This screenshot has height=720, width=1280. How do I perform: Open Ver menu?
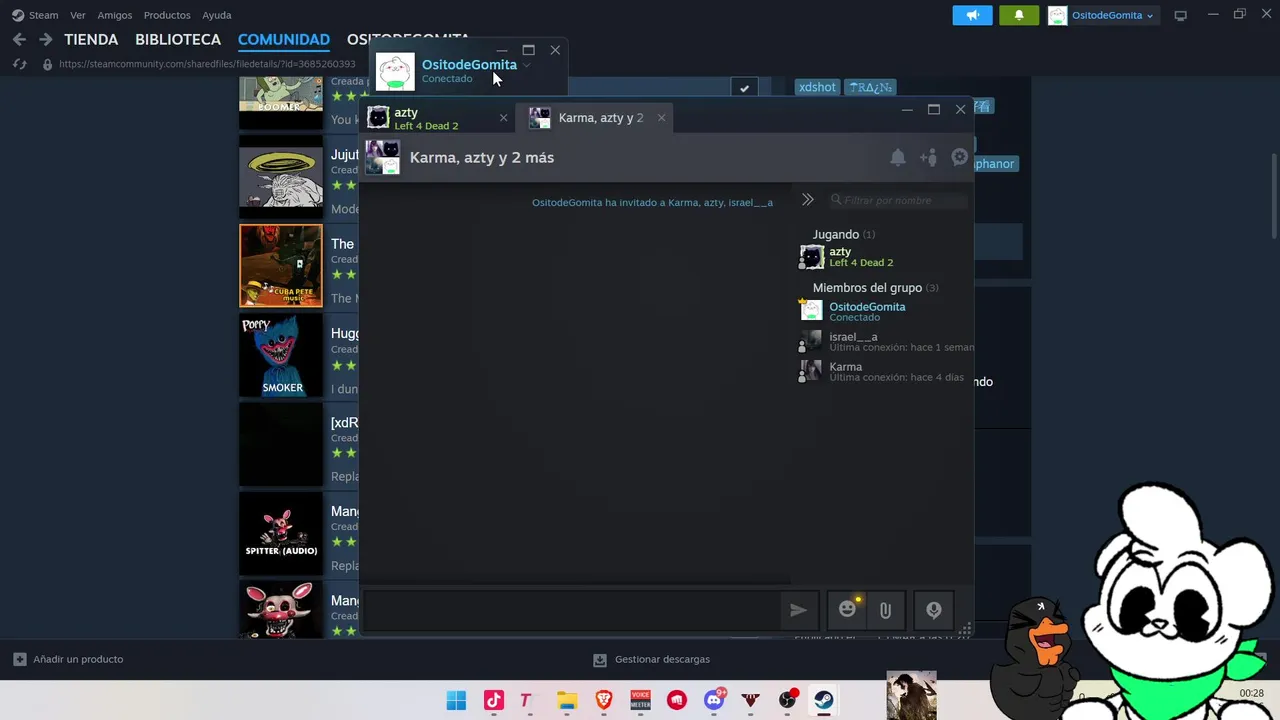pyautogui.click(x=78, y=15)
